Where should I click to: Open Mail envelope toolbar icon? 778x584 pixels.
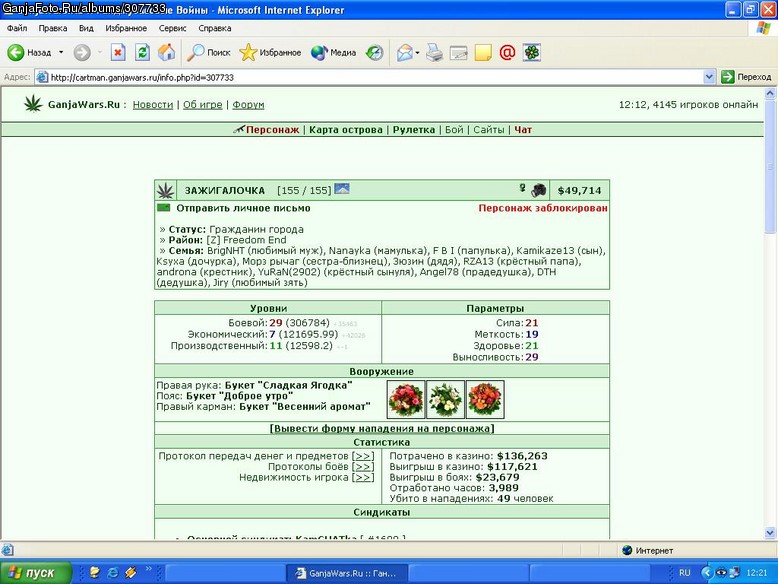[404, 52]
